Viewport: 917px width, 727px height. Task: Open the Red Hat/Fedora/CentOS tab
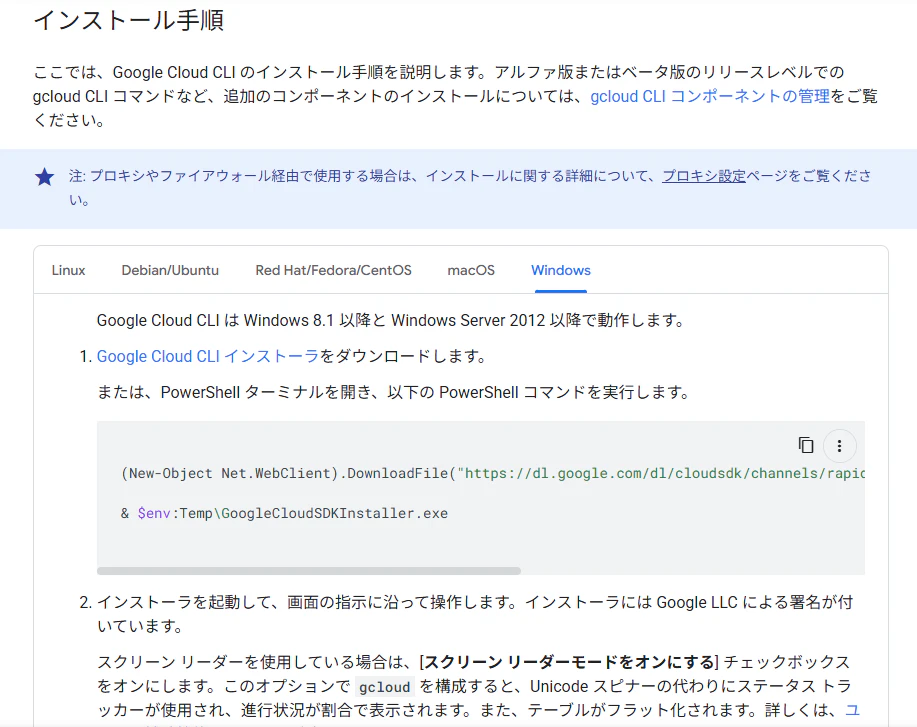(333, 270)
